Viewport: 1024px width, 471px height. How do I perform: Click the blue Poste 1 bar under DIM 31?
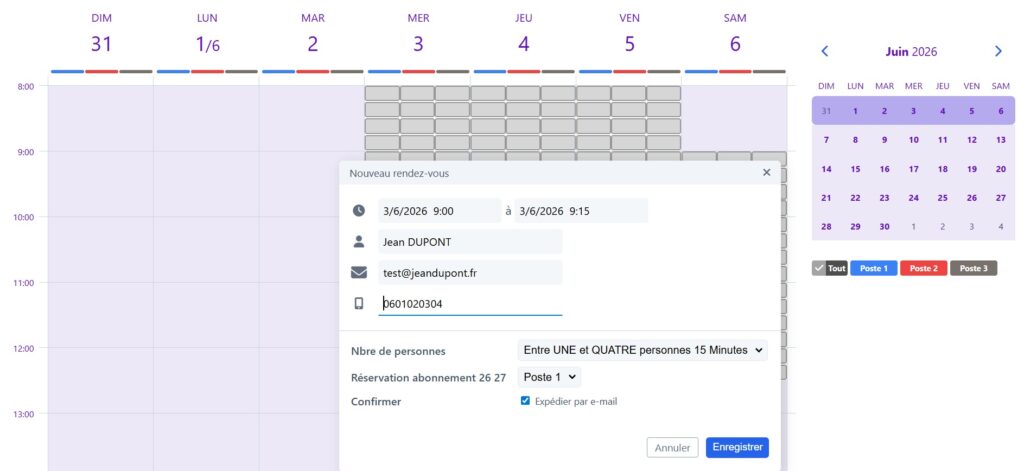click(67, 71)
